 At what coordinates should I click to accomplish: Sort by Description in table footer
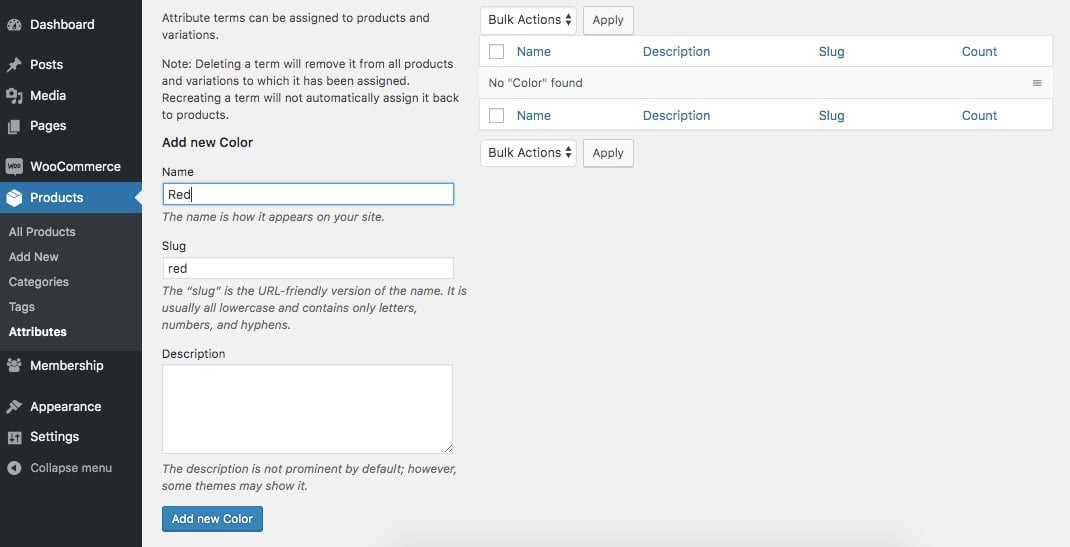point(676,116)
